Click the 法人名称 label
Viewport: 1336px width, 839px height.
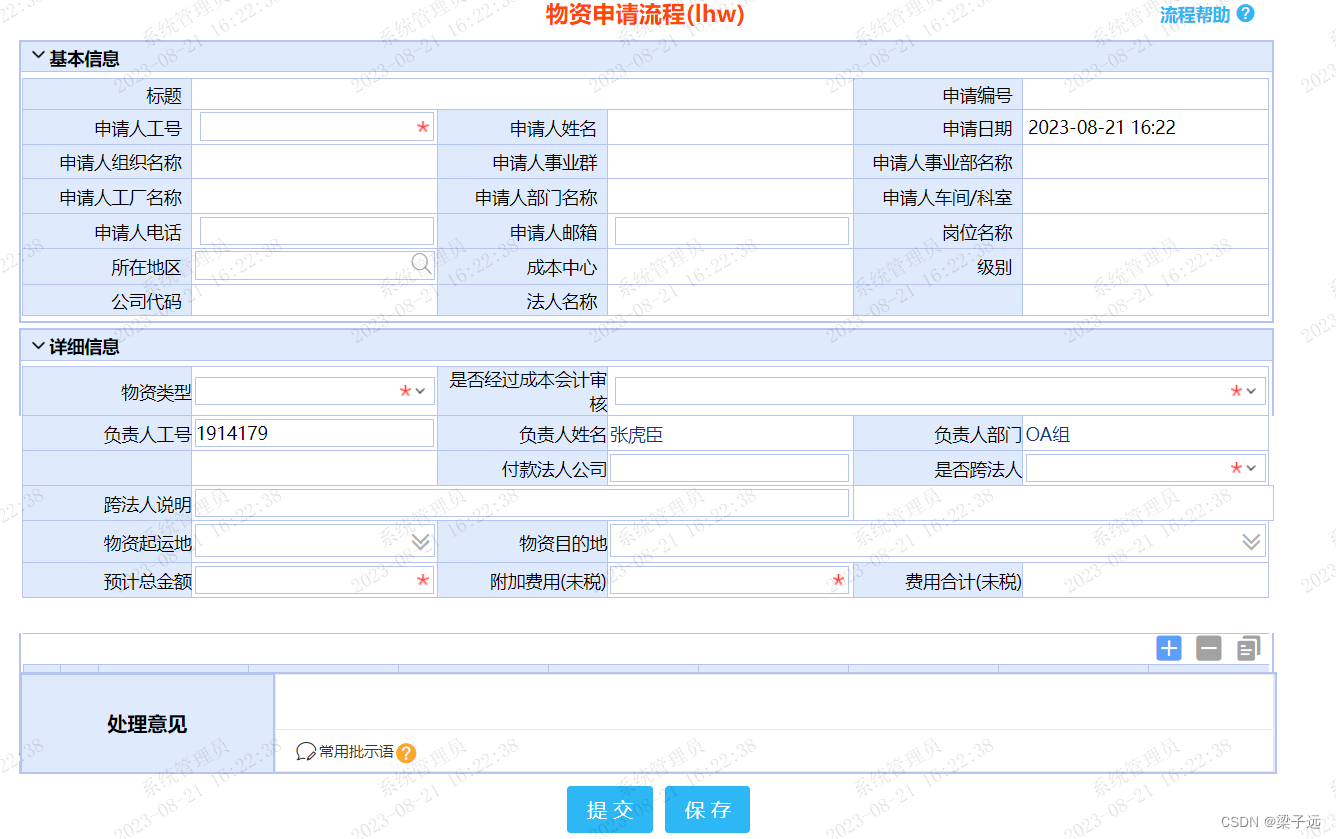[x=562, y=301]
